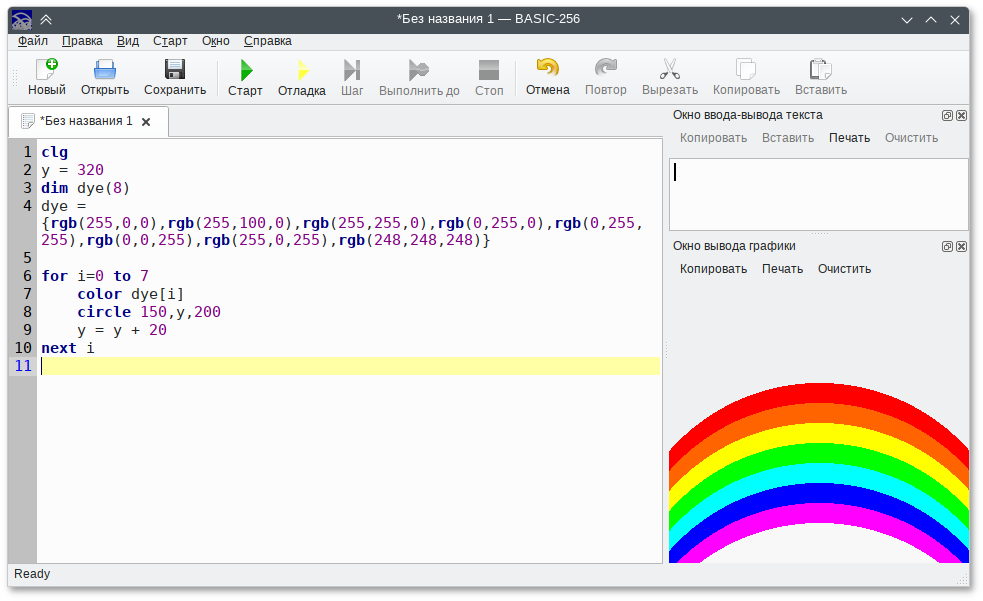Open the Правка menu
This screenshot has height=601, width=983.
click(82, 41)
